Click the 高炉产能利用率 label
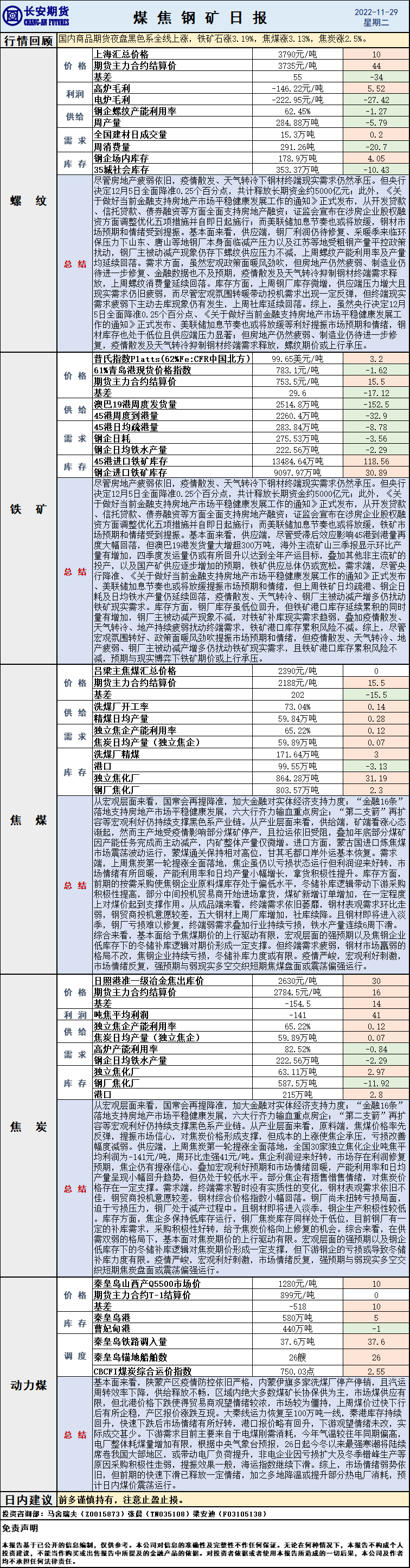Screen dimensions: 410x1568 pos(125,1049)
